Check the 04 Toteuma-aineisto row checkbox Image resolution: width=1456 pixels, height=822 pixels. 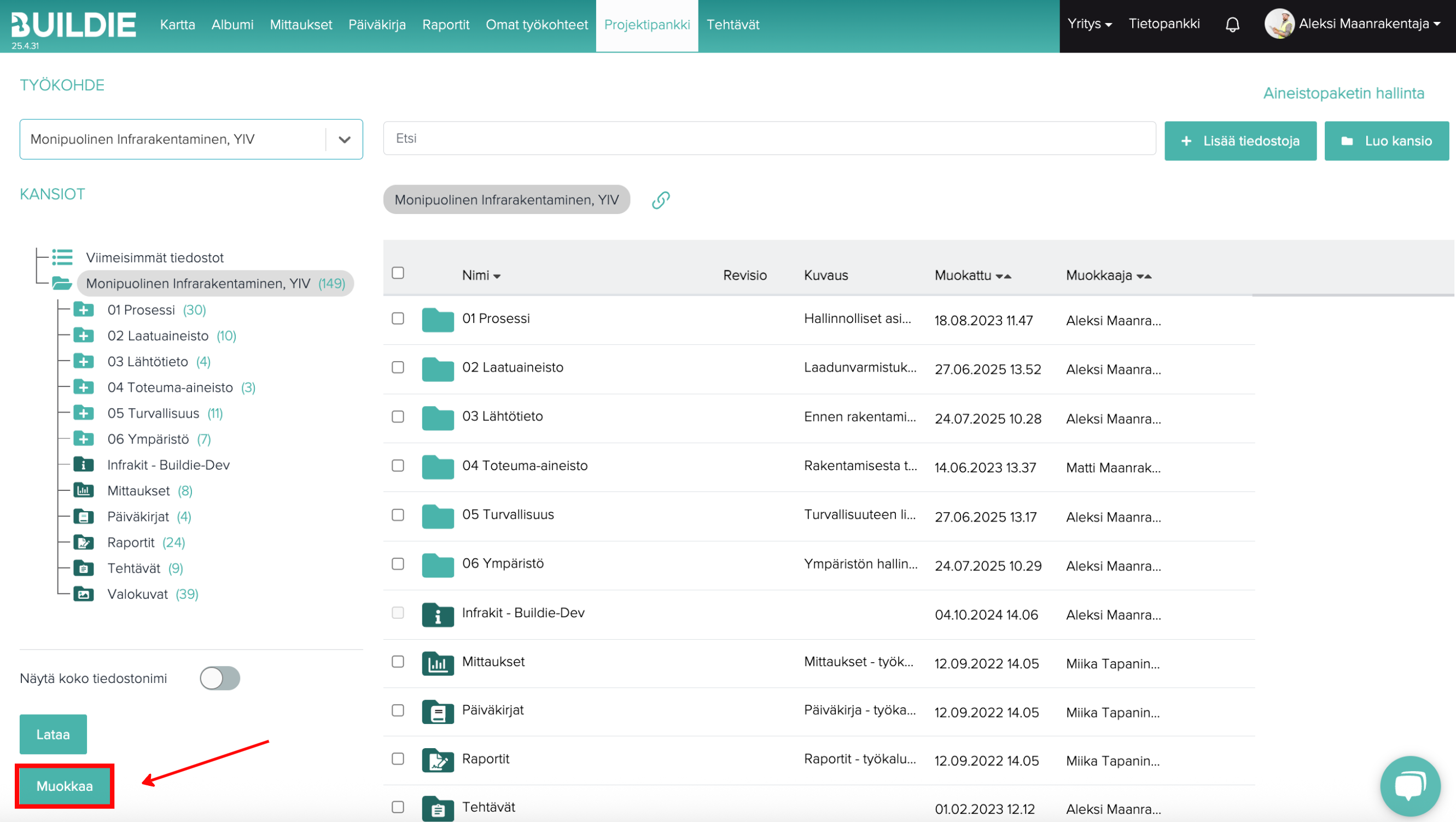398,466
